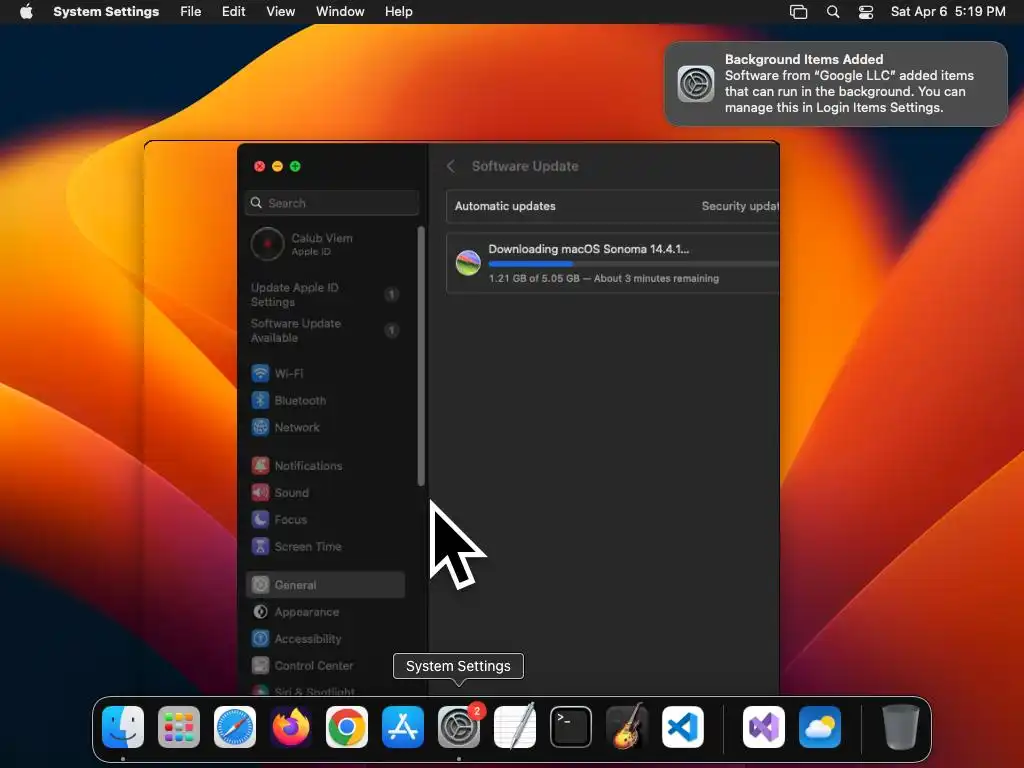Open Finder from the Dock
This screenshot has height=768, width=1024.
click(x=123, y=727)
